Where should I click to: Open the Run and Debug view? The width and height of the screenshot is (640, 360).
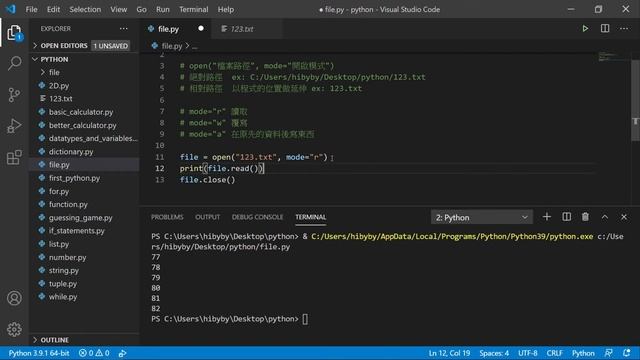tap(14, 126)
